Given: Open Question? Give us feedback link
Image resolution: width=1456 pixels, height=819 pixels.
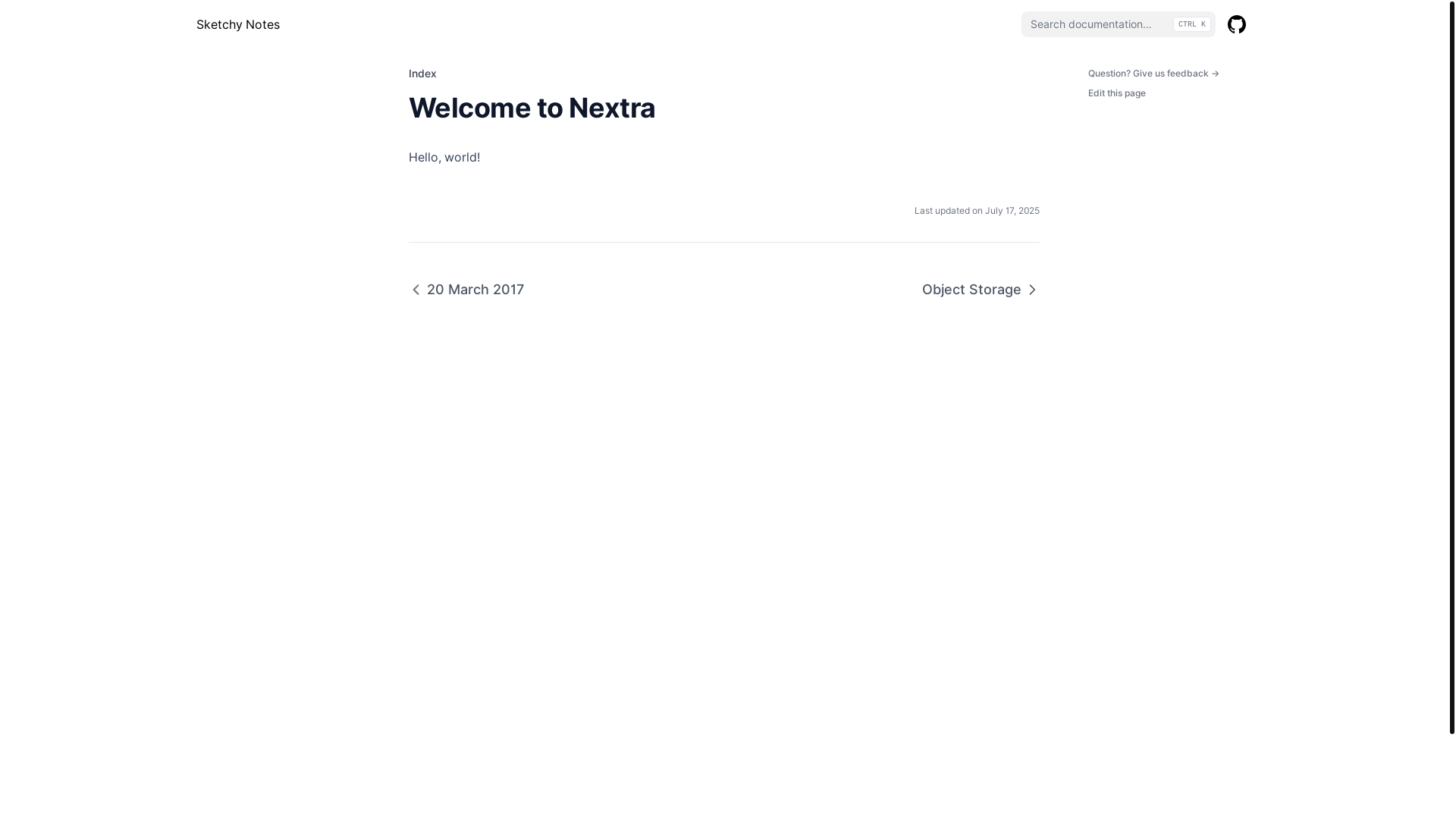Looking at the screenshot, I should 1153,74.
